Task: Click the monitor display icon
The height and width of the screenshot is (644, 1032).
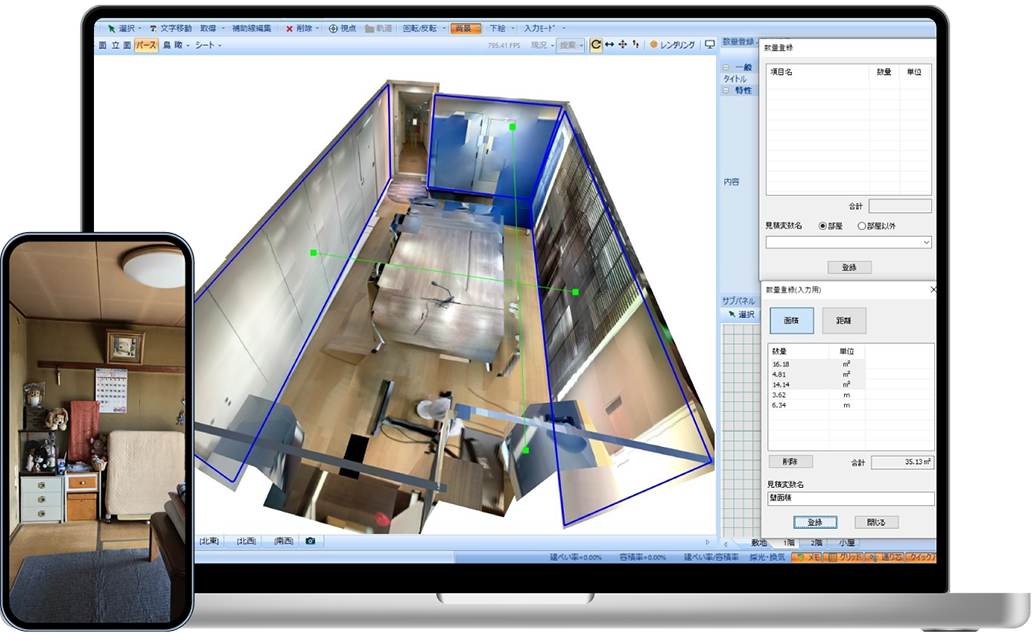Action: click(710, 45)
